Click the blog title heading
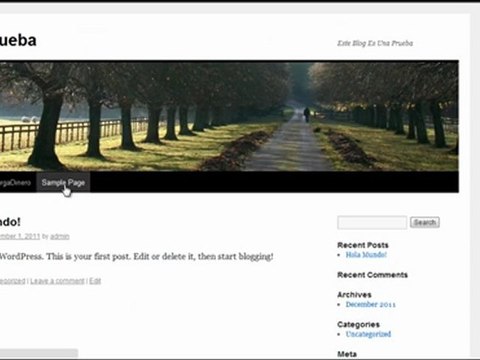Viewport: 480px width, 360px height. tap(18, 40)
